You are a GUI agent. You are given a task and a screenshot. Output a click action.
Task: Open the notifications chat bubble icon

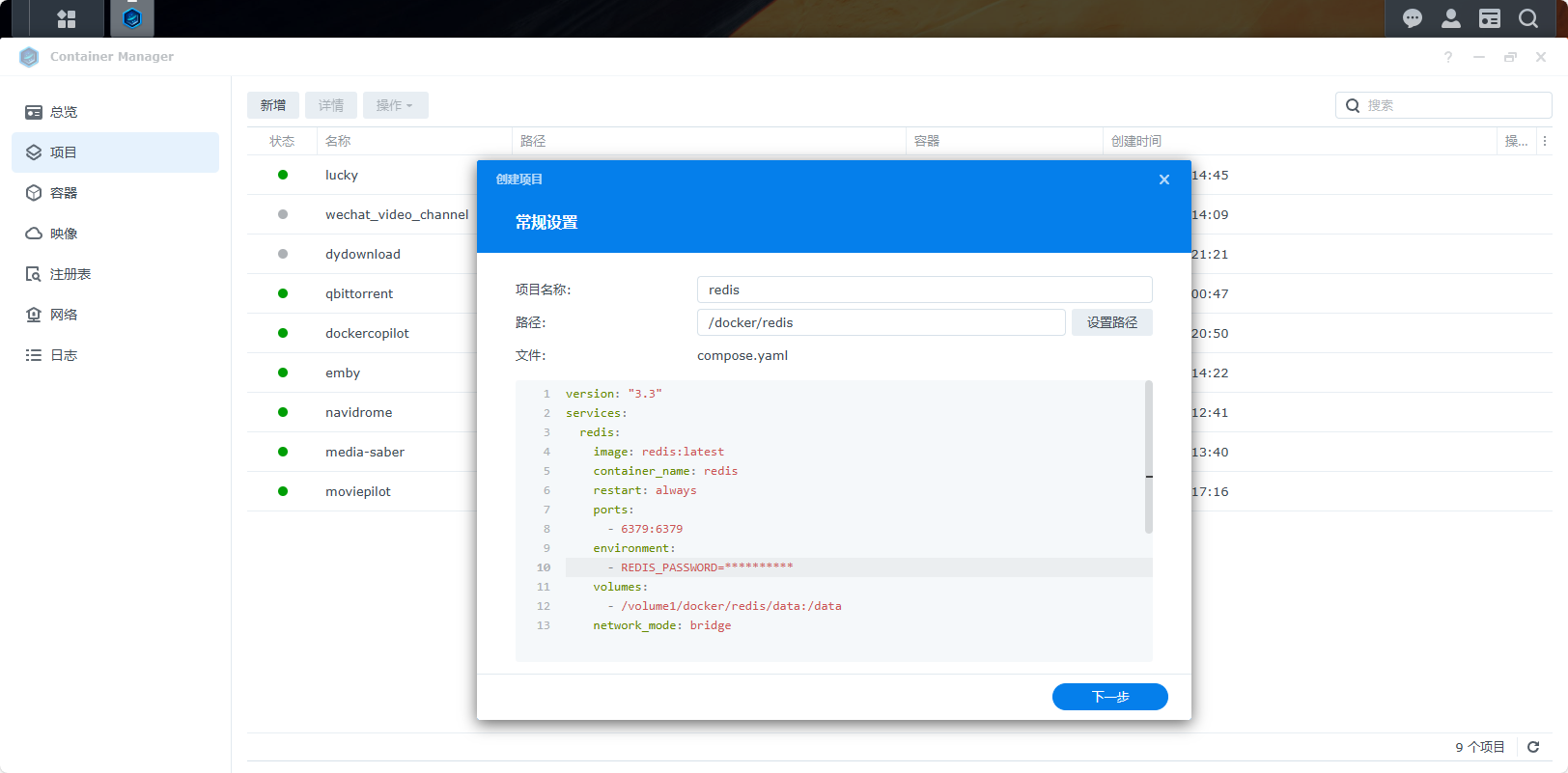1412,18
